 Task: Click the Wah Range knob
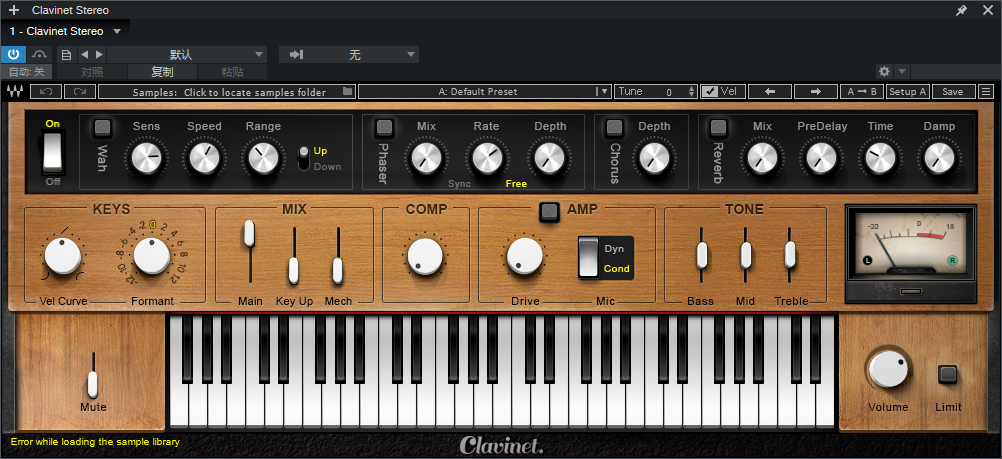263,157
